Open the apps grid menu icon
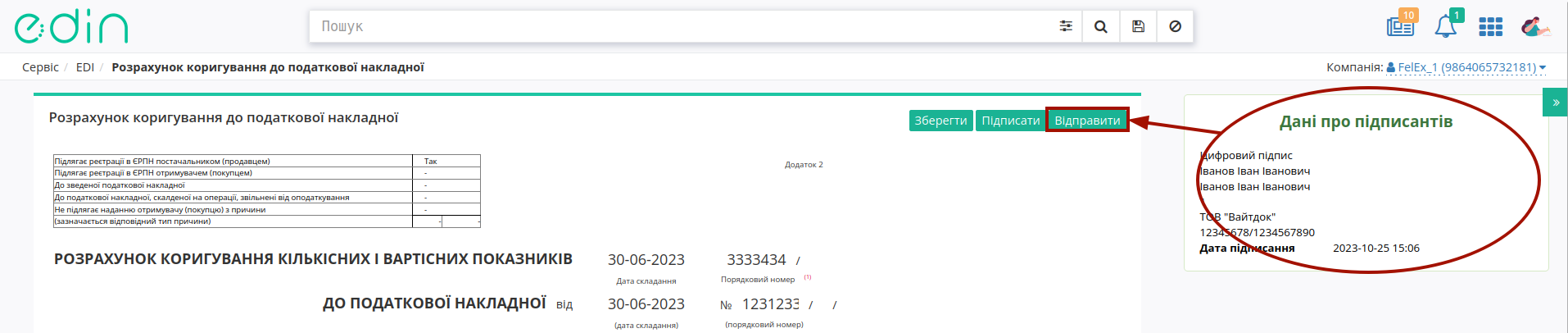The width and height of the screenshot is (1568, 333). pyautogui.click(x=1490, y=27)
